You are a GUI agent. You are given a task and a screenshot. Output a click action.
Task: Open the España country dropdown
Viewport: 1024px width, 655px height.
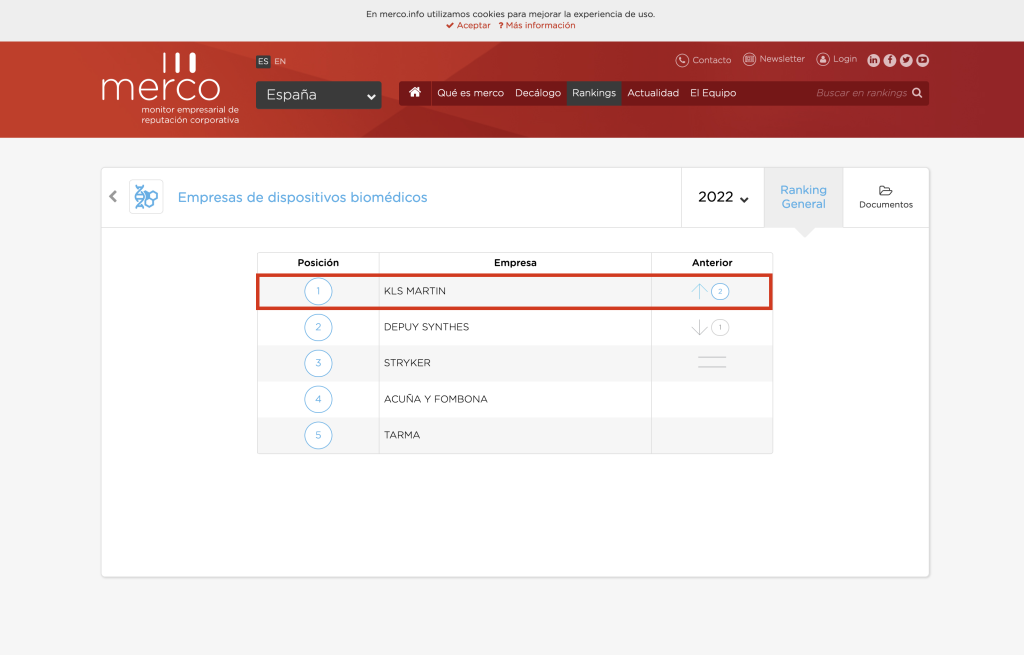(319, 95)
